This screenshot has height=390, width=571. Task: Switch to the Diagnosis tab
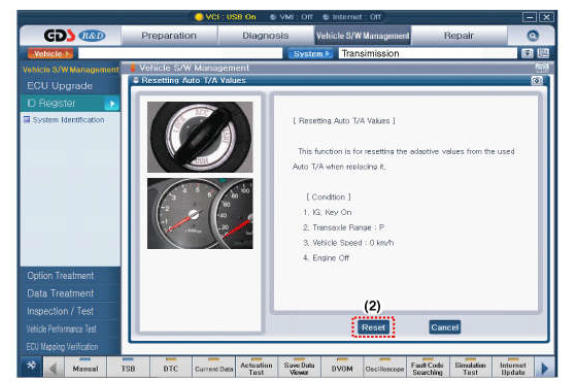(265, 36)
